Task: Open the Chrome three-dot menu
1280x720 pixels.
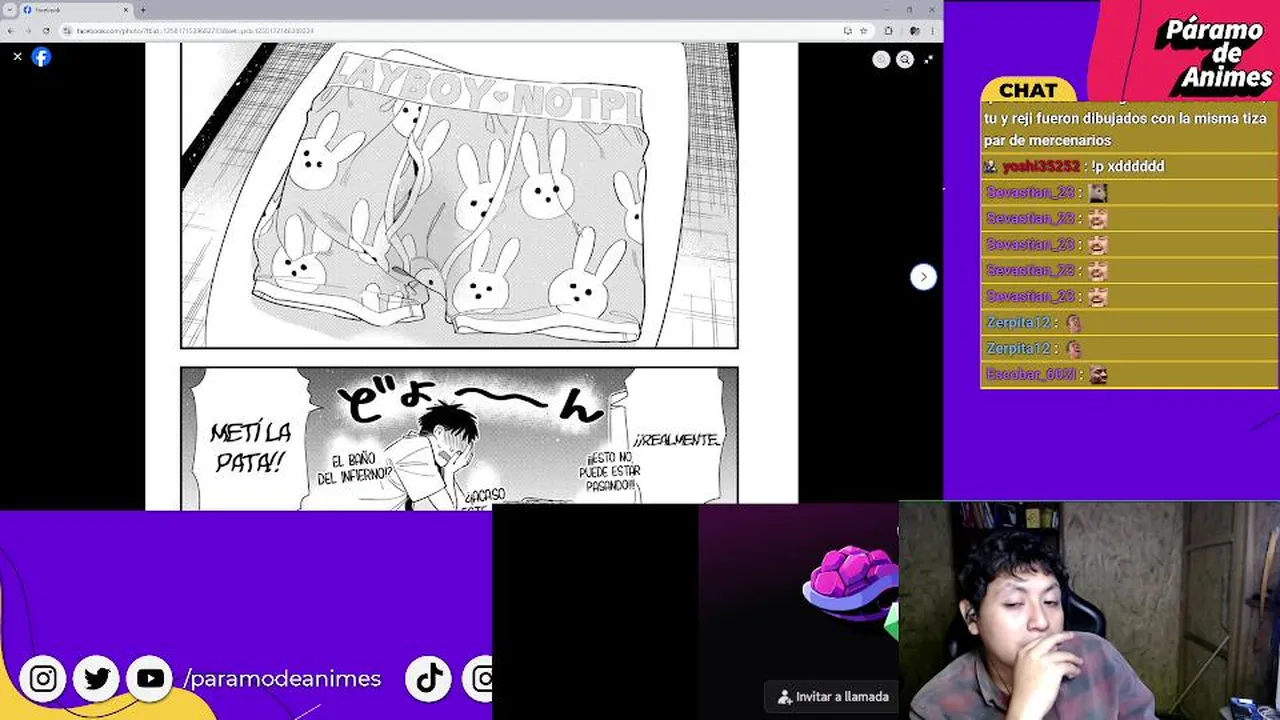Action: 932,31
